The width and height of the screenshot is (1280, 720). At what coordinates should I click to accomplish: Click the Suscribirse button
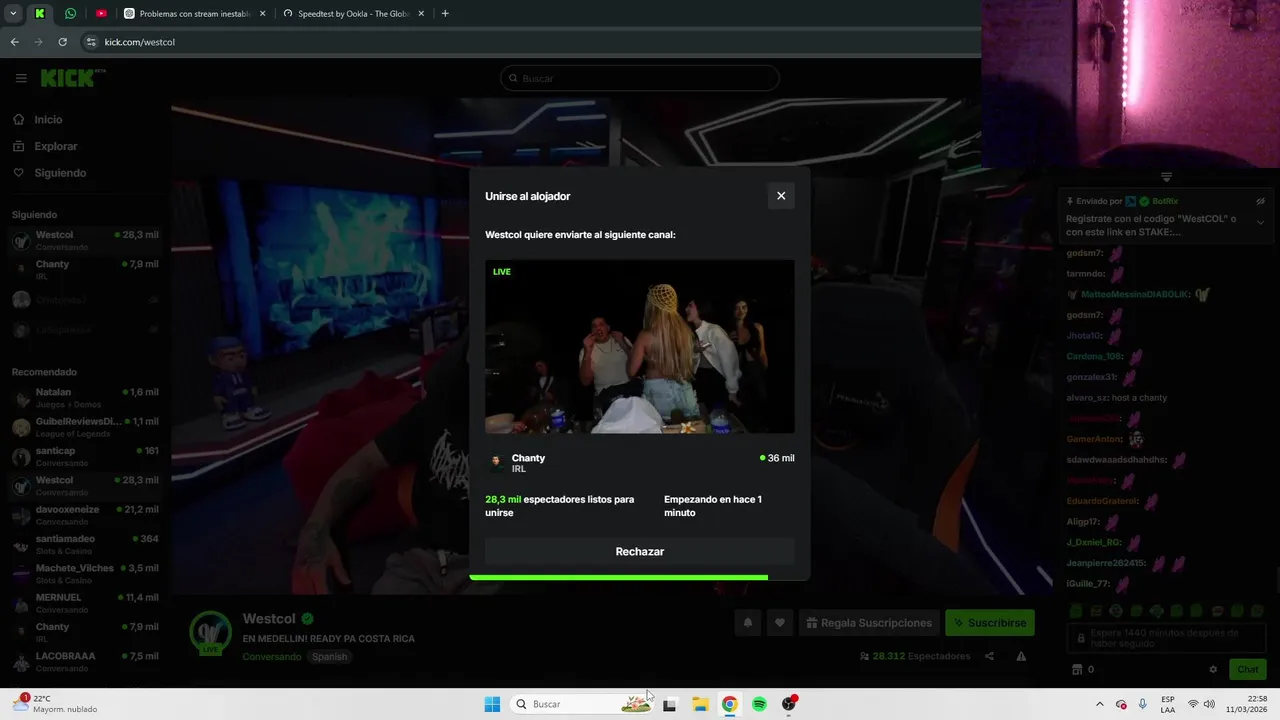tap(990, 623)
